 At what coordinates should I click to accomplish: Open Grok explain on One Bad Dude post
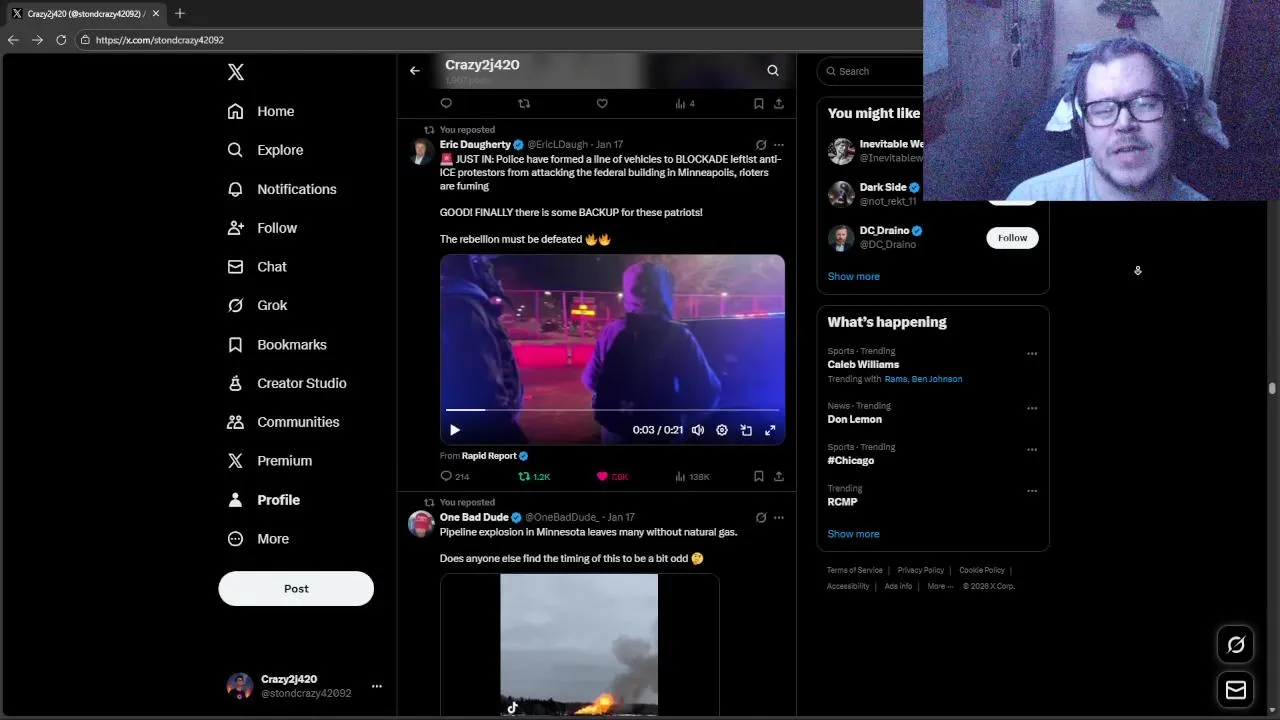coord(761,518)
